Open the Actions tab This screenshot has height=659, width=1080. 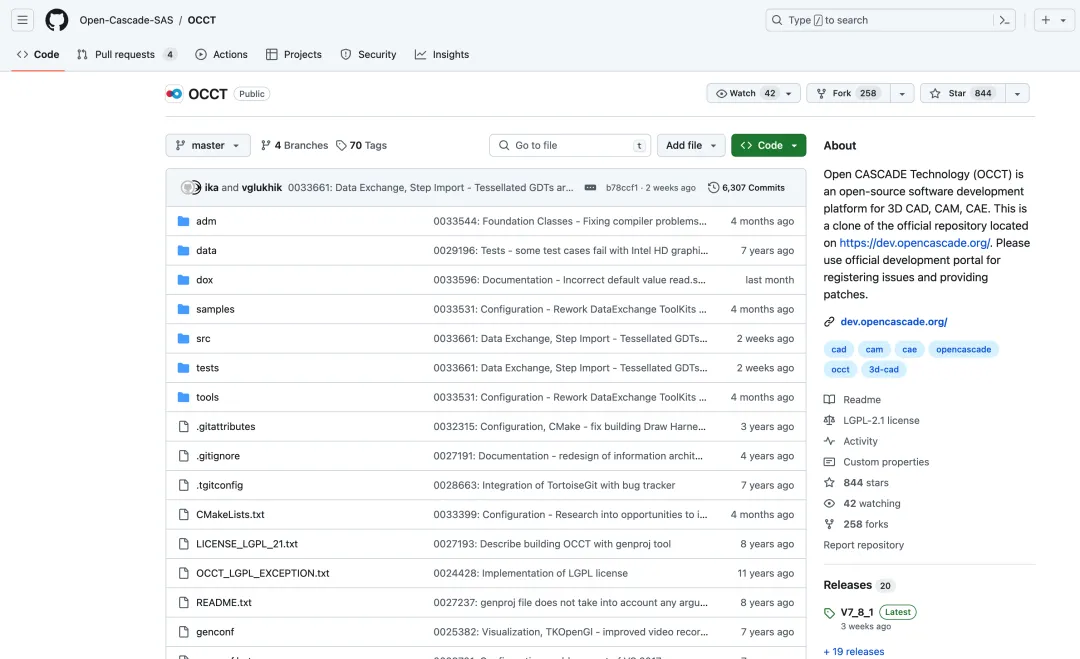(x=221, y=54)
